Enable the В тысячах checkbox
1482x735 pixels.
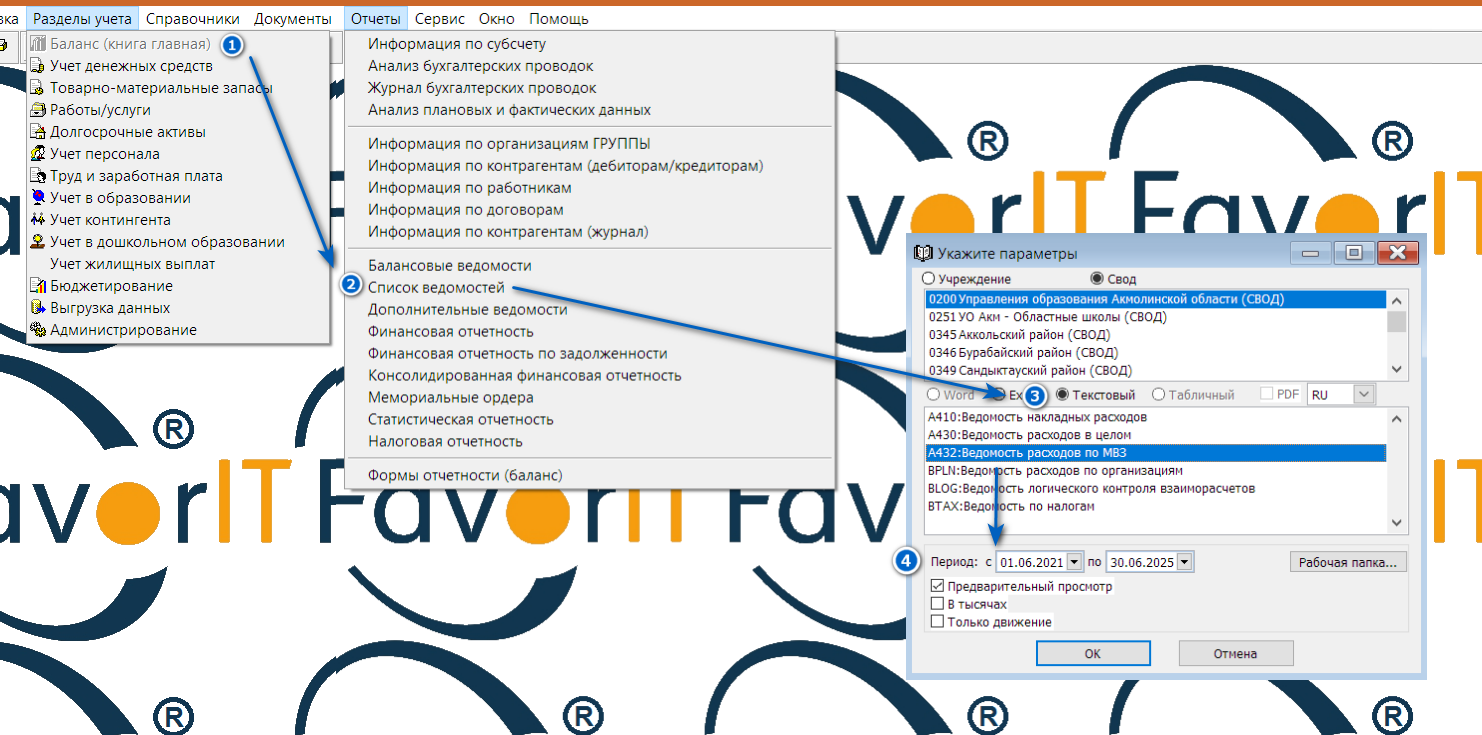point(937,604)
